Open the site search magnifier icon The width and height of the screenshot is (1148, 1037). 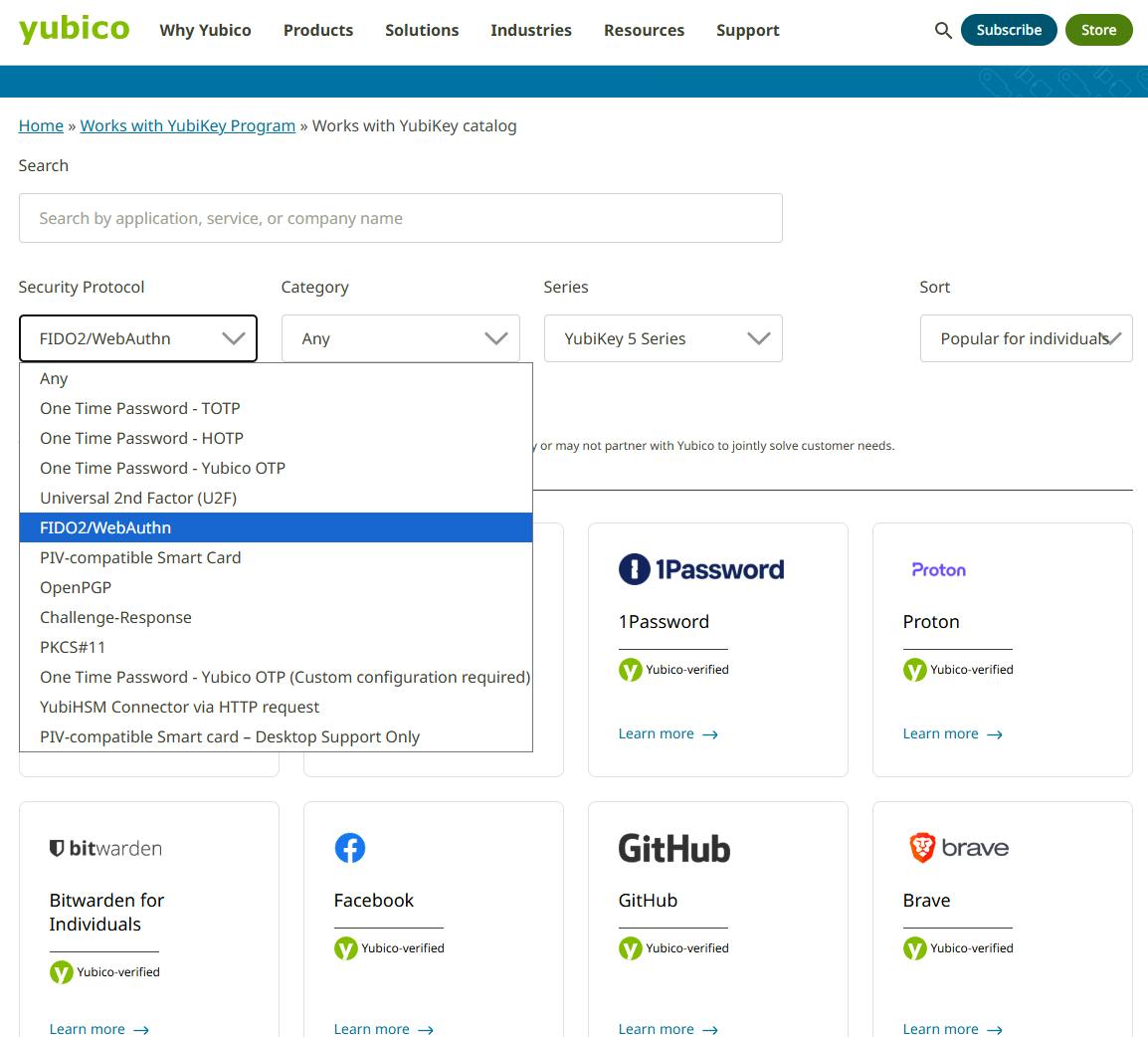943,30
